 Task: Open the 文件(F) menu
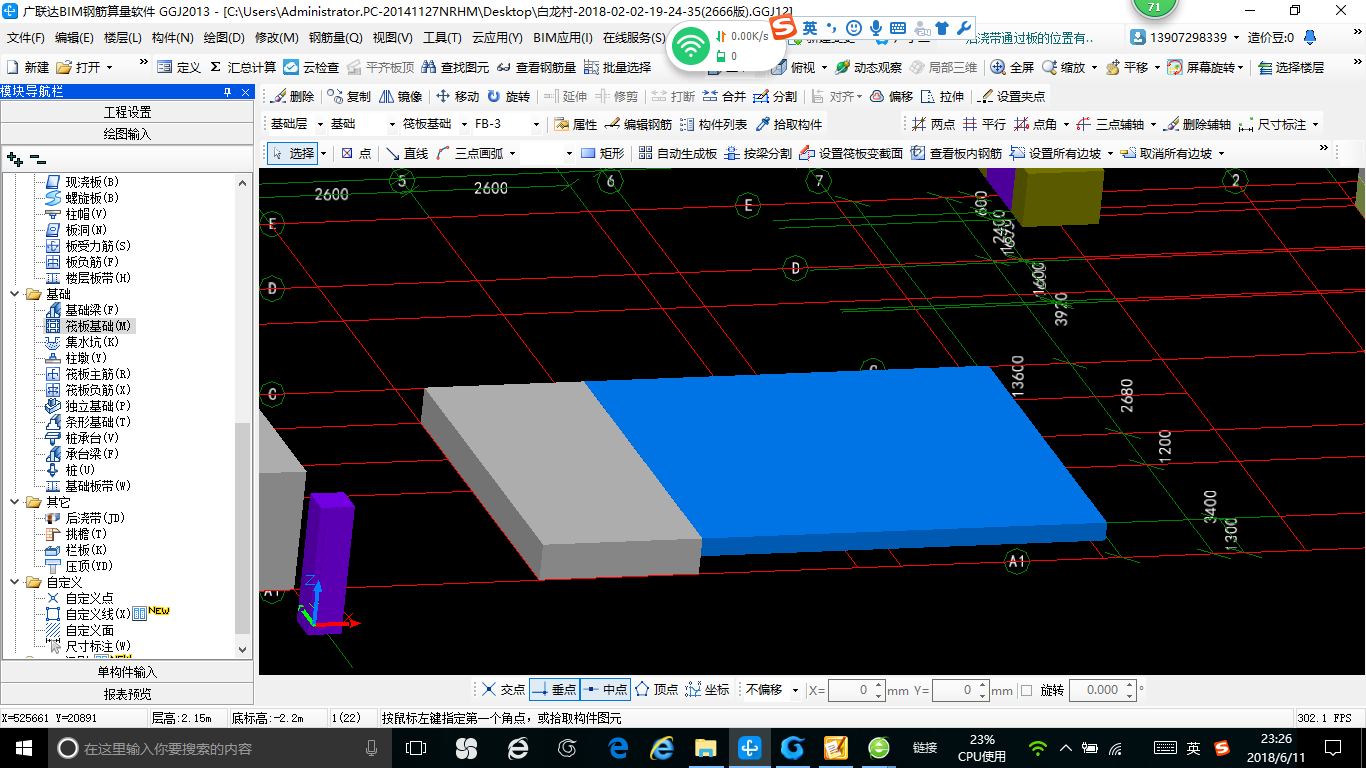pos(26,38)
